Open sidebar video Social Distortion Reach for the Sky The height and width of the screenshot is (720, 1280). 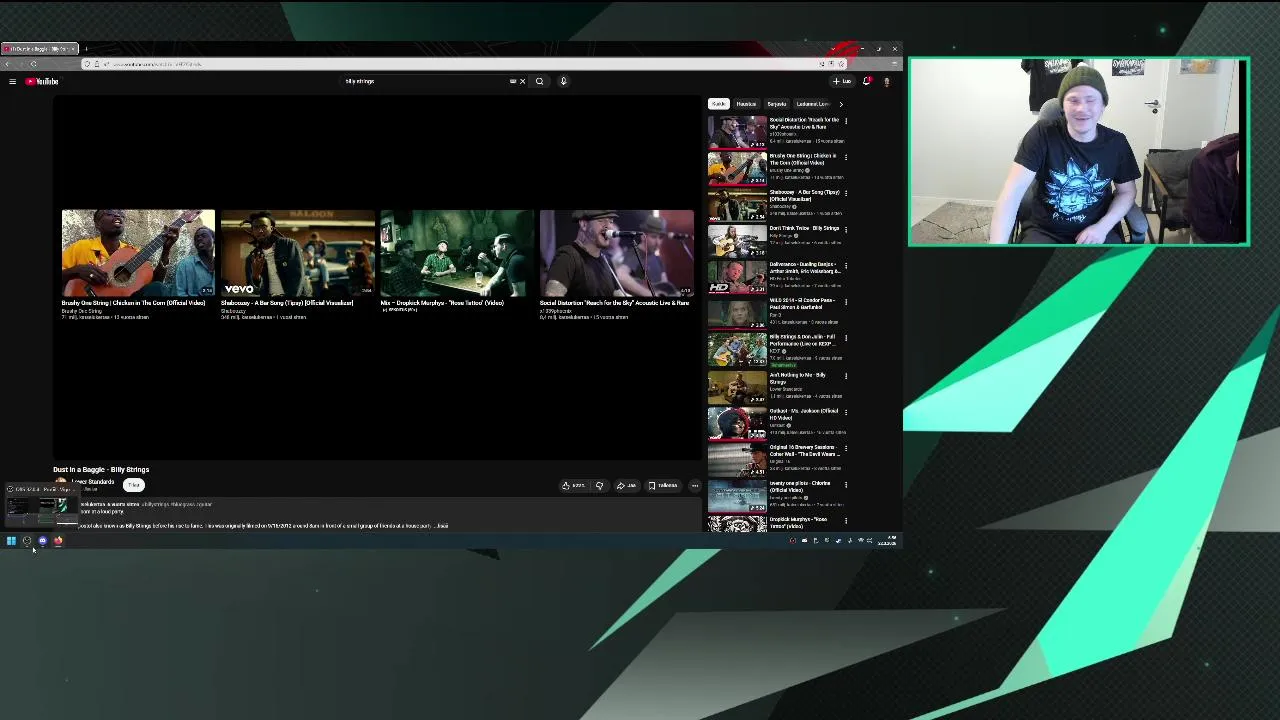tap(737, 132)
